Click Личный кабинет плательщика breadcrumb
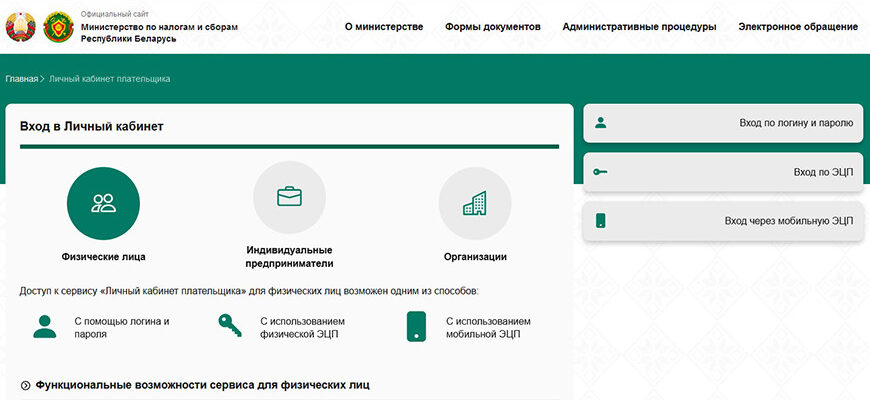Screen dimensions: 870x400 pyautogui.click(x=109, y=79)
